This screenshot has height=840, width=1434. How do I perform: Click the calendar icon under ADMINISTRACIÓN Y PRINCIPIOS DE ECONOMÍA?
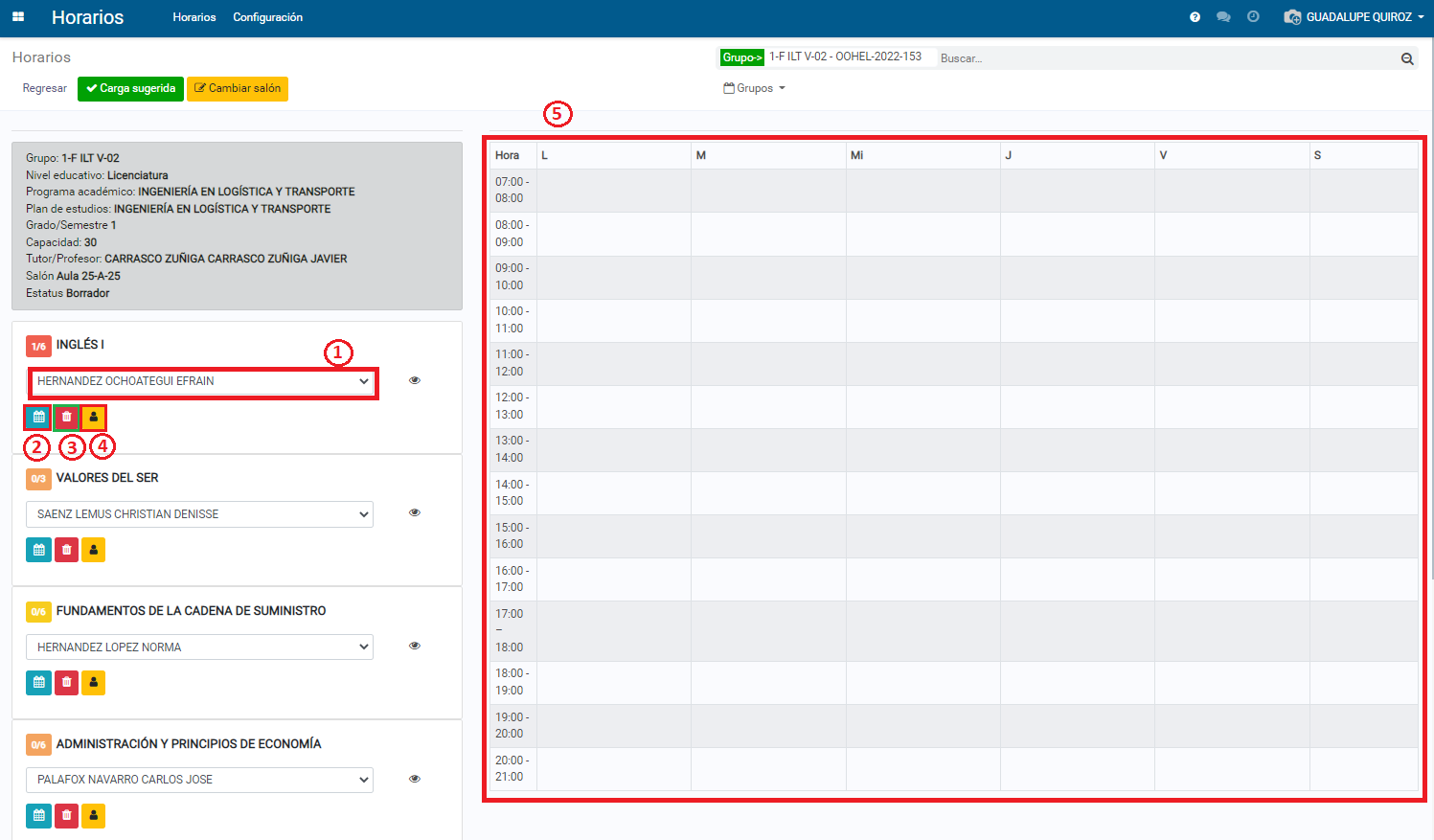38,816
